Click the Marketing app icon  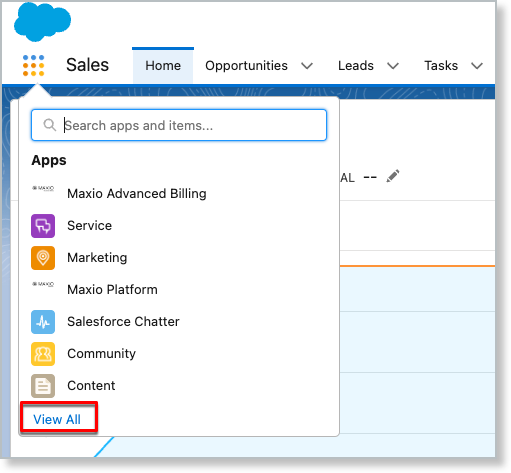pyautogui.click(x=43, y=258)
